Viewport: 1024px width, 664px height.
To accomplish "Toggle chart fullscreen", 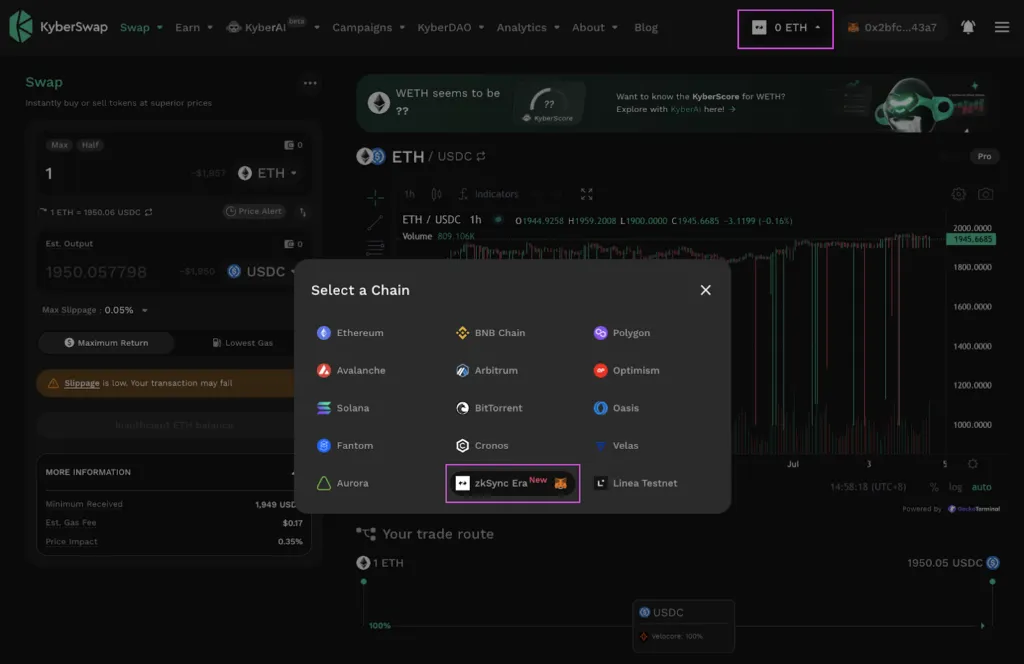I will [586, 194].
